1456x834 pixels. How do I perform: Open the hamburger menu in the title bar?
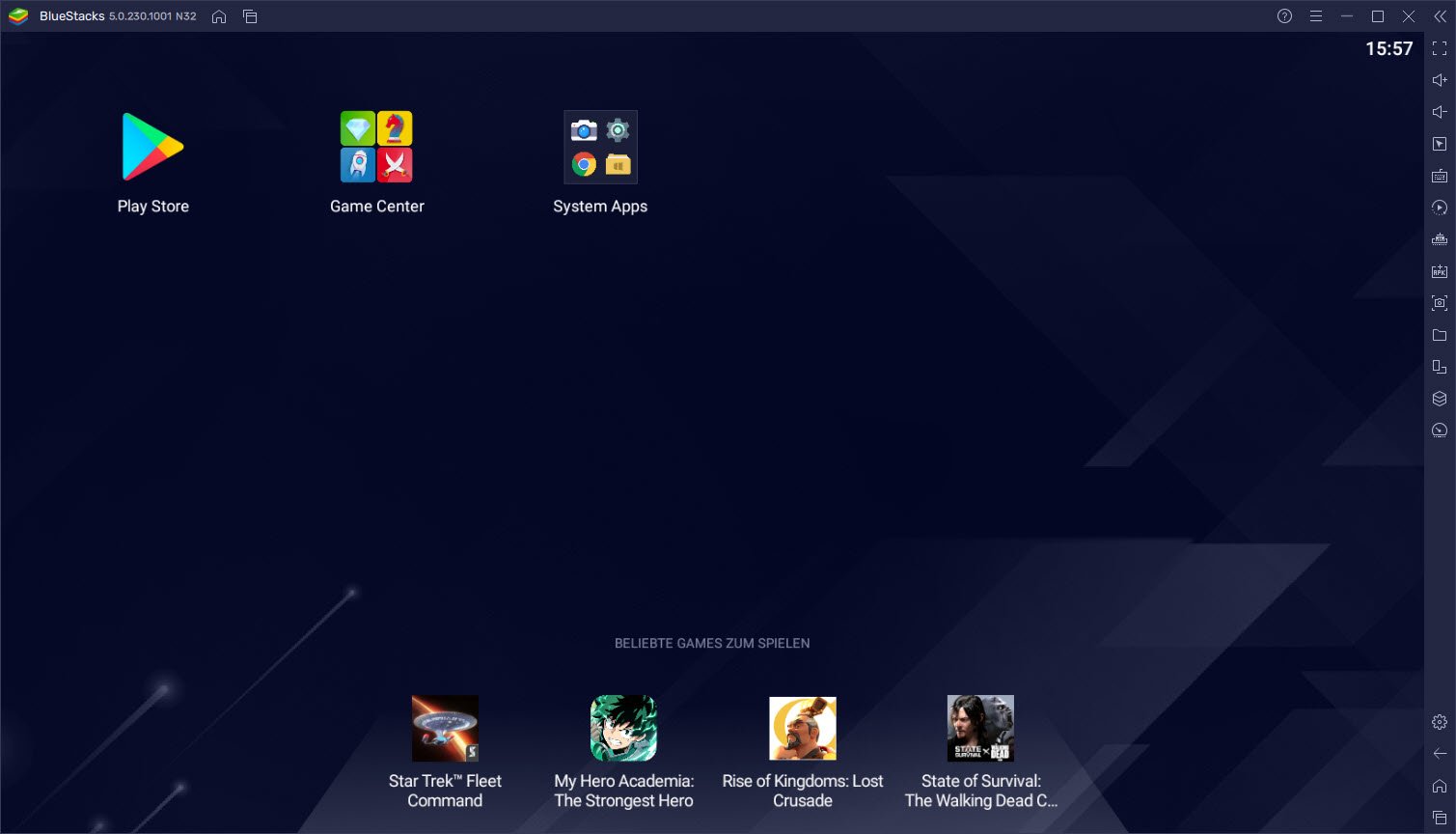[x=1315, y=16]
